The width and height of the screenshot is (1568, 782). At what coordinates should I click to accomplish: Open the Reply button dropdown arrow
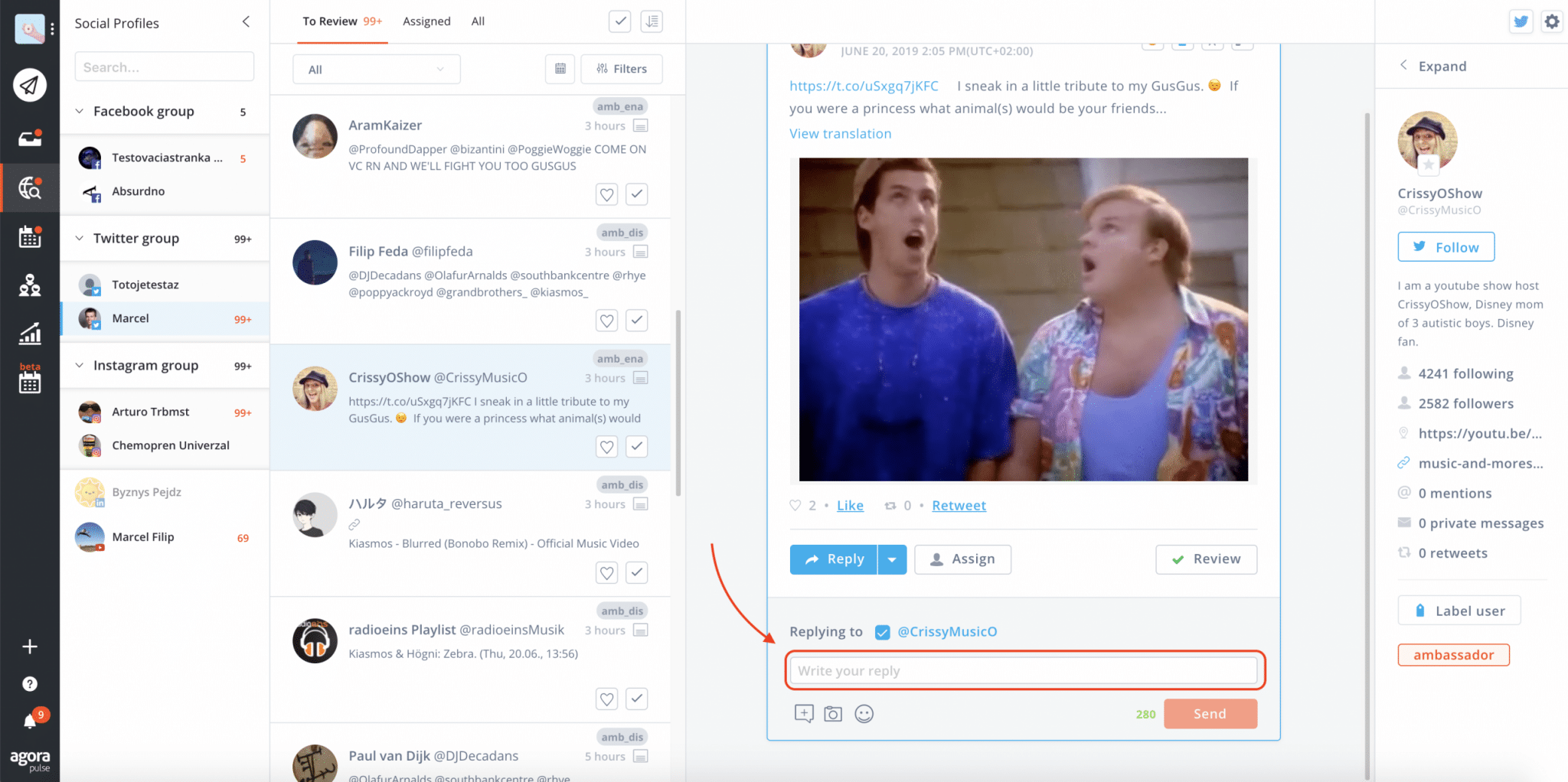point(892,559)
